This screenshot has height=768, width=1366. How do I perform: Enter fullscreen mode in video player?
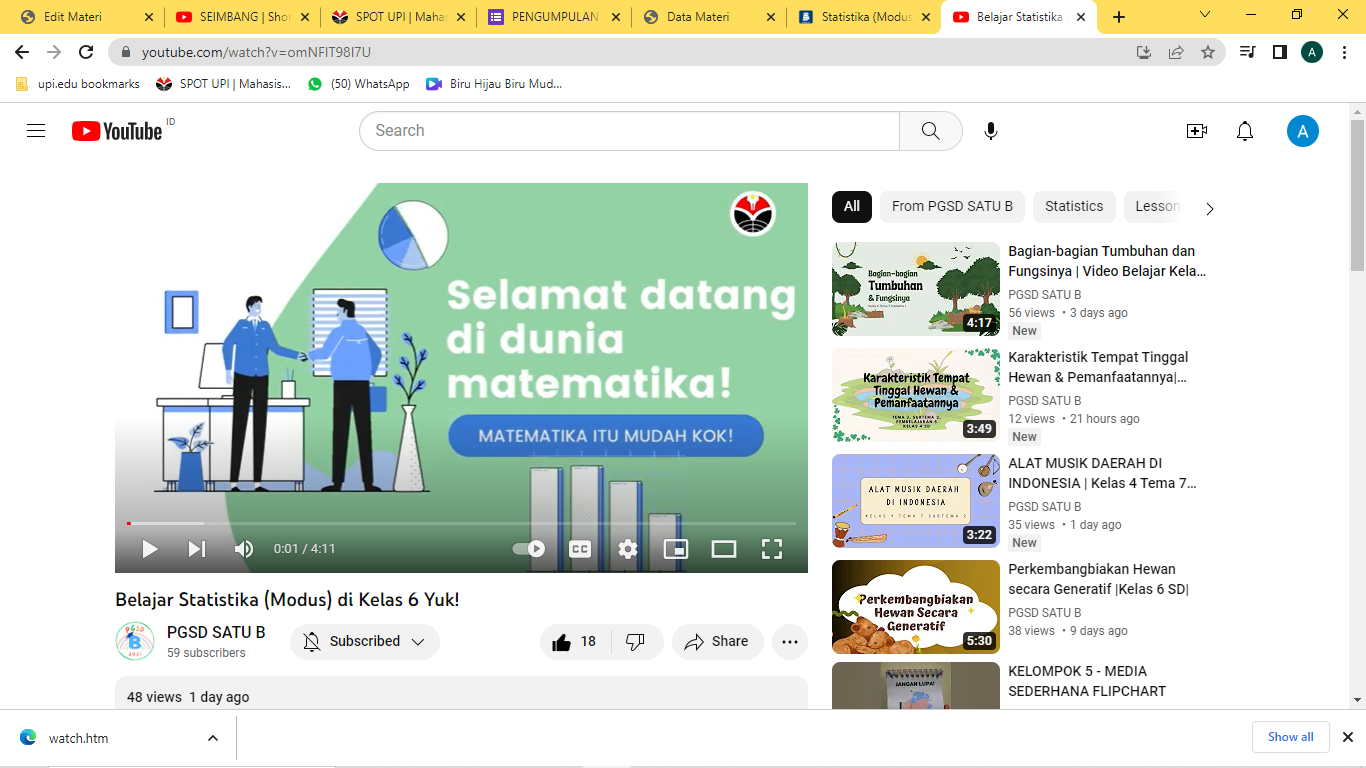pyautogui.click(x=771, y=549)
